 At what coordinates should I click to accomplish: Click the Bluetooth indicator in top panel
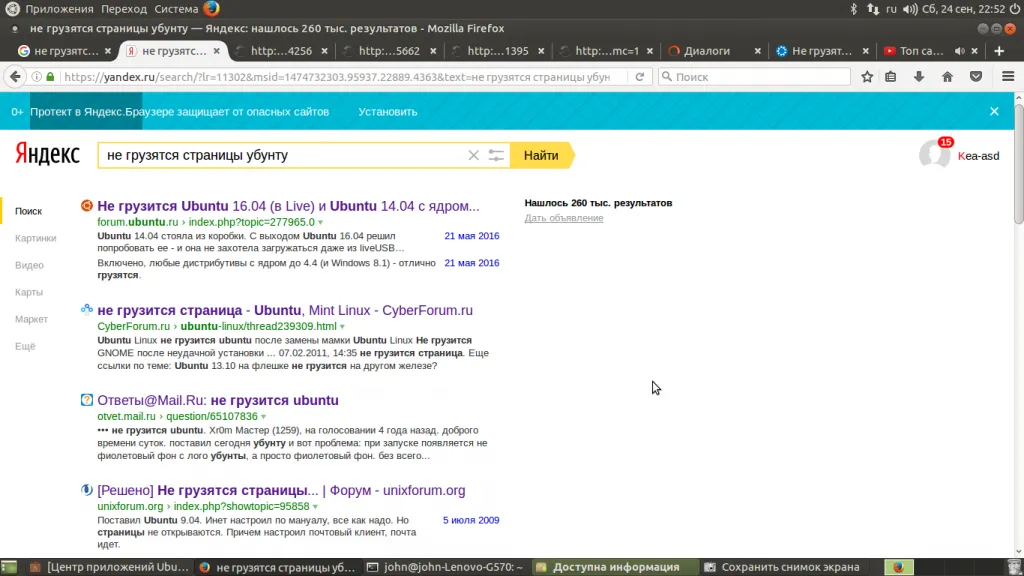(x=853, y=8)
